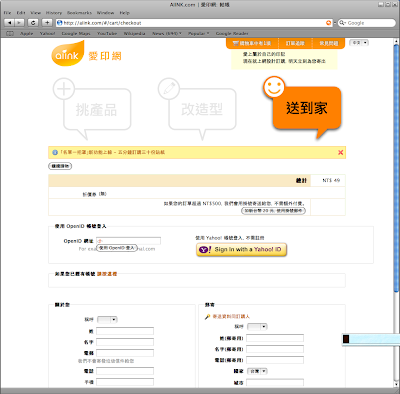Click the first text field below the shipping title dropdown
Screen dimensions: 400x394
[x=275, y=338]
